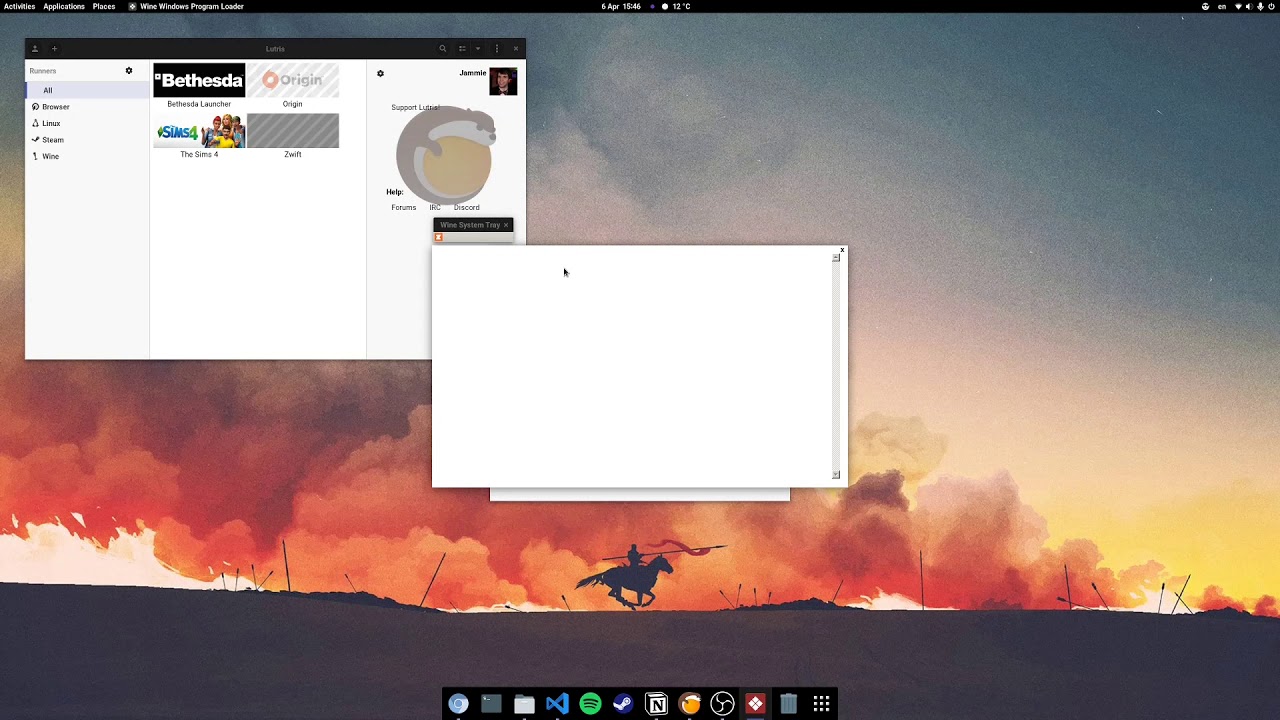The image size is (1280, 720).
Task: Select the Zwift game banner
Action: [293, 131]
